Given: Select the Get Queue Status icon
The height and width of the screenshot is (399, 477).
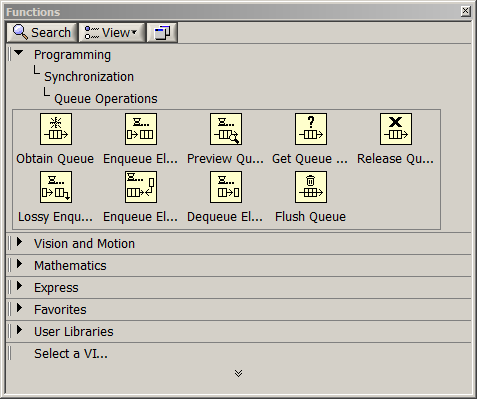Looking at the screenshot, I should click(311, 129).
